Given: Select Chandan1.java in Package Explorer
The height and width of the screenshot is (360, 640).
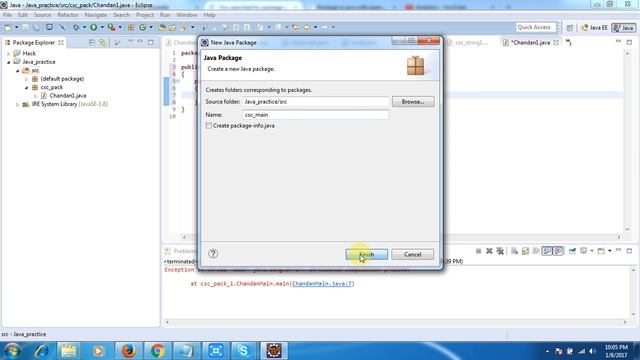Looking at the screenshot, I should click(x=68, y=96).
